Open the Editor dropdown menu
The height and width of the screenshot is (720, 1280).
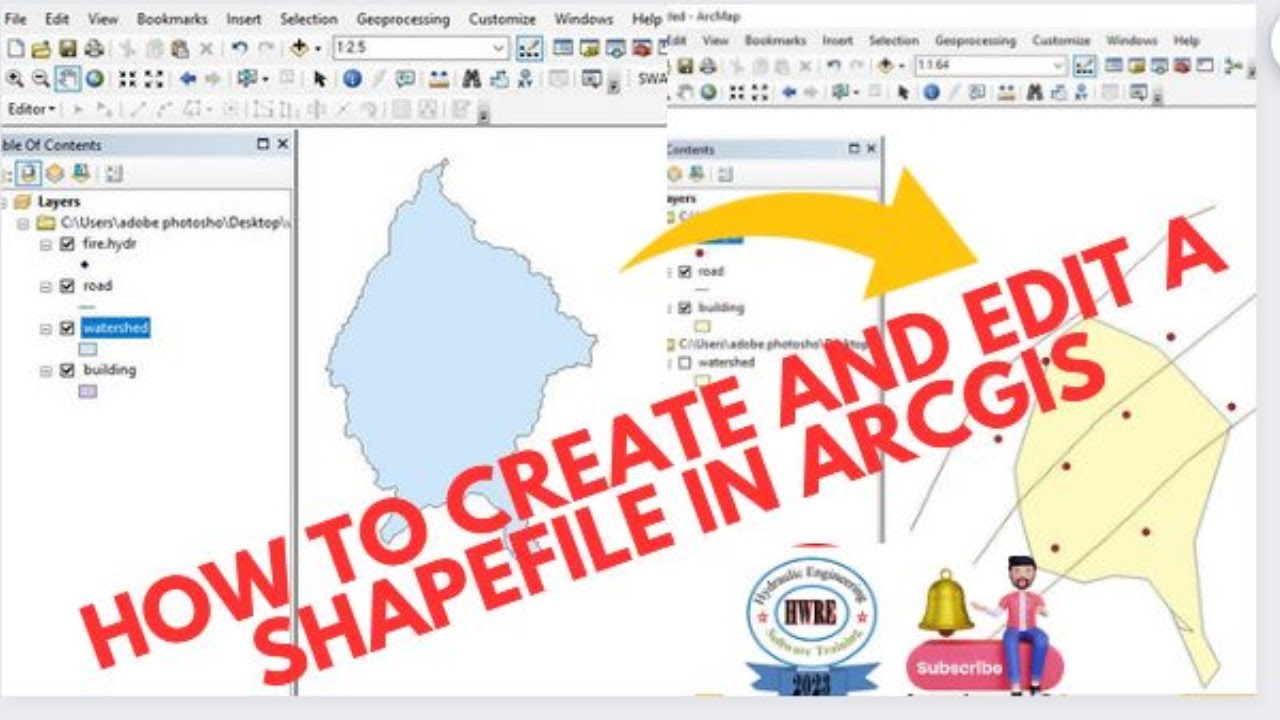[32, 109]
